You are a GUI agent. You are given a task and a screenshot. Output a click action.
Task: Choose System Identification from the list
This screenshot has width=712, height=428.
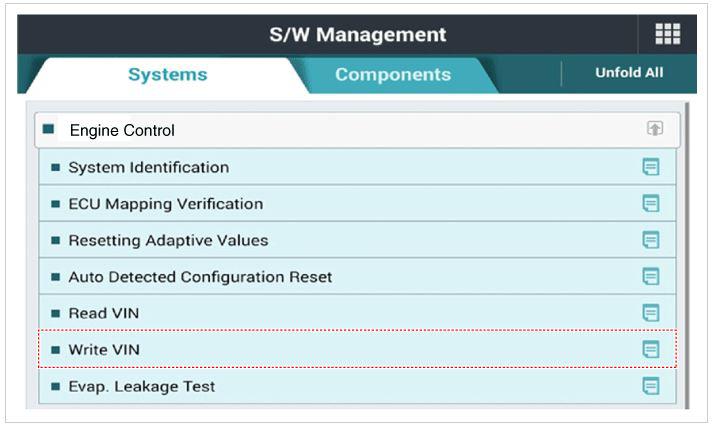tap(148, 167)
